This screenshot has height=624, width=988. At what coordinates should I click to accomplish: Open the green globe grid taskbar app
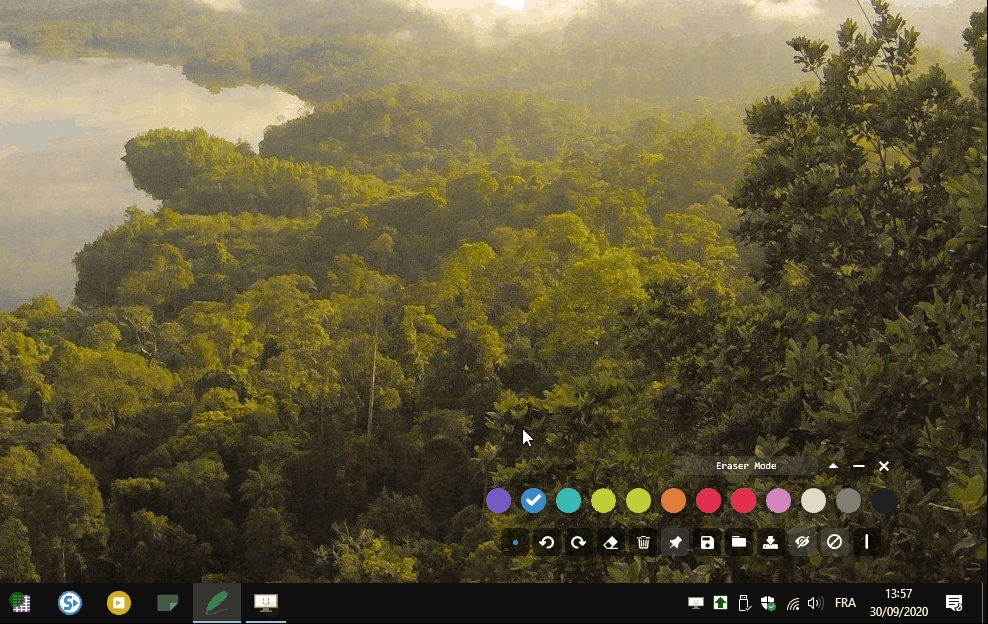(x=21, y=603)
